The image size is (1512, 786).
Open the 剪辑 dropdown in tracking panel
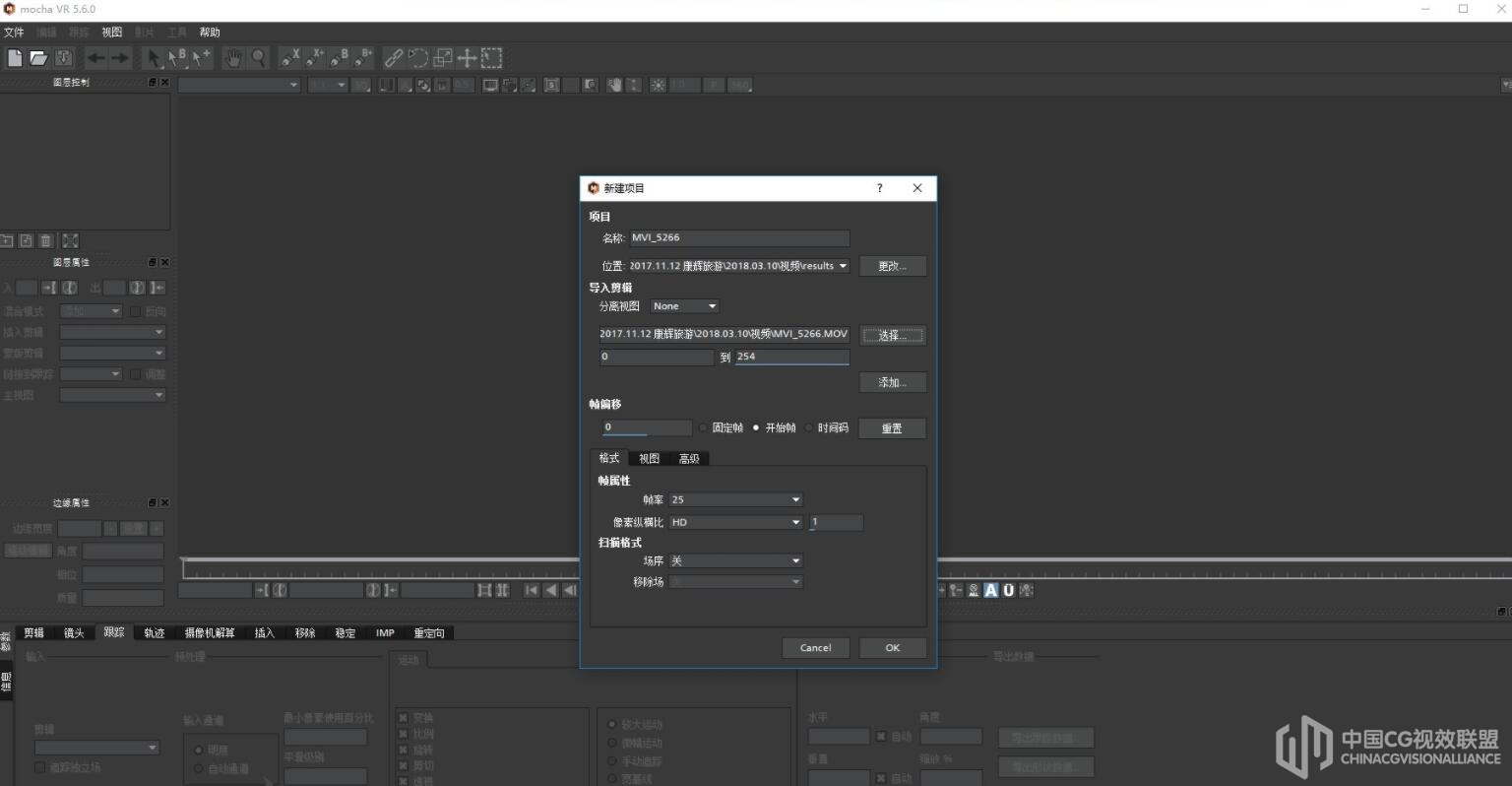pos(96,748)
